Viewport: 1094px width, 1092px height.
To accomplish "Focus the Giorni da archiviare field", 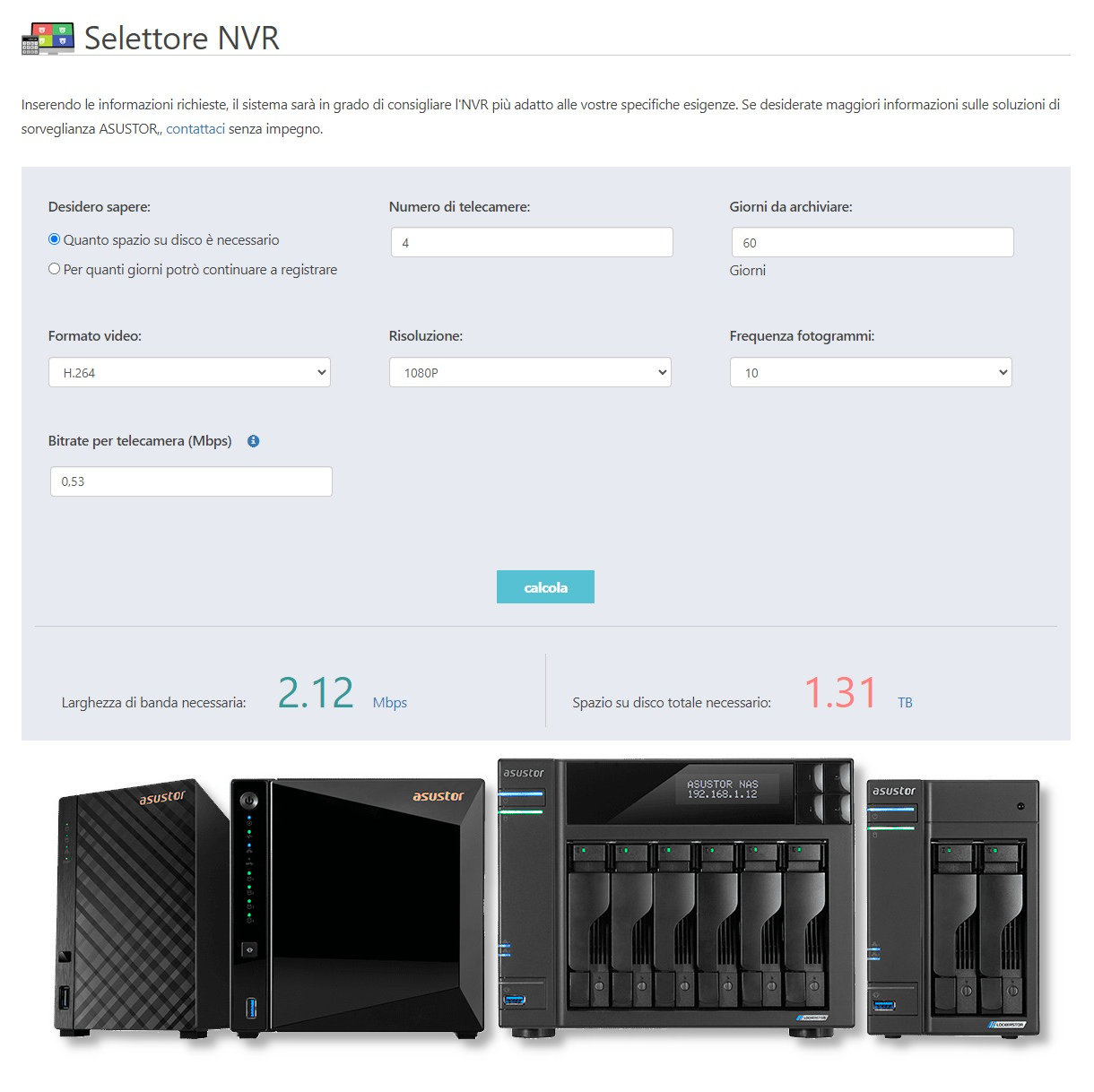I will click(x=873, y=242).
